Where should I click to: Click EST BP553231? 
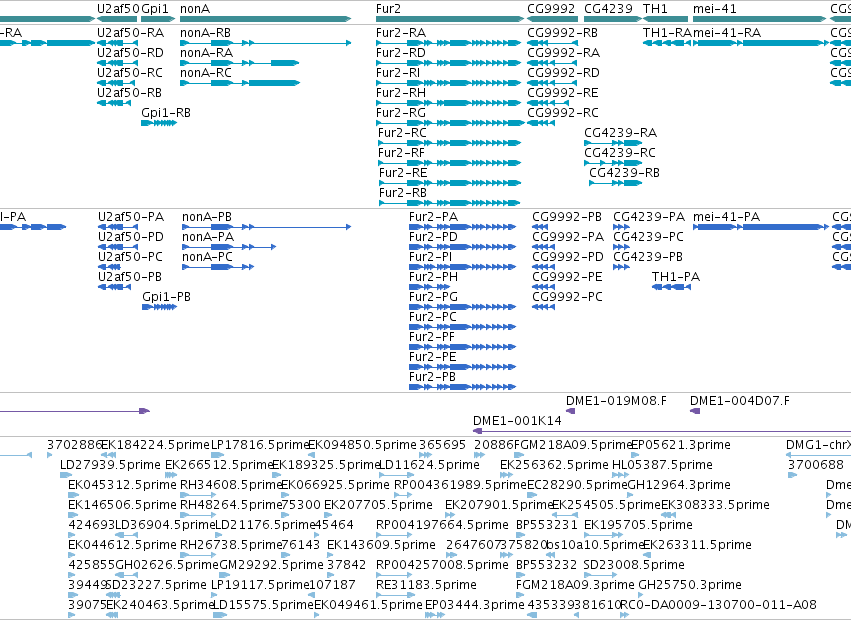tap(520, 535)
